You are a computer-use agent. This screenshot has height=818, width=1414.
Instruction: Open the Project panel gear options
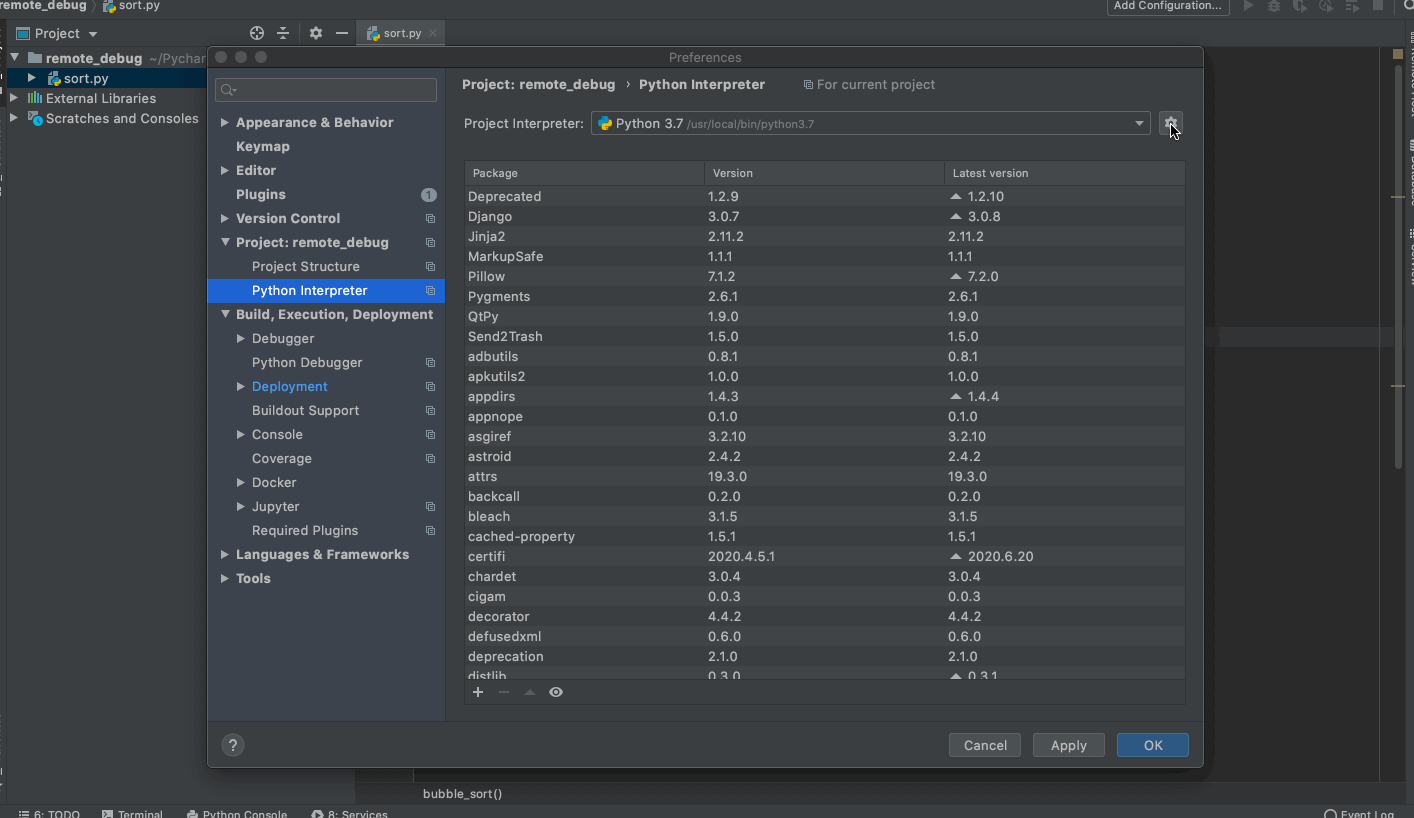[316, 33]
